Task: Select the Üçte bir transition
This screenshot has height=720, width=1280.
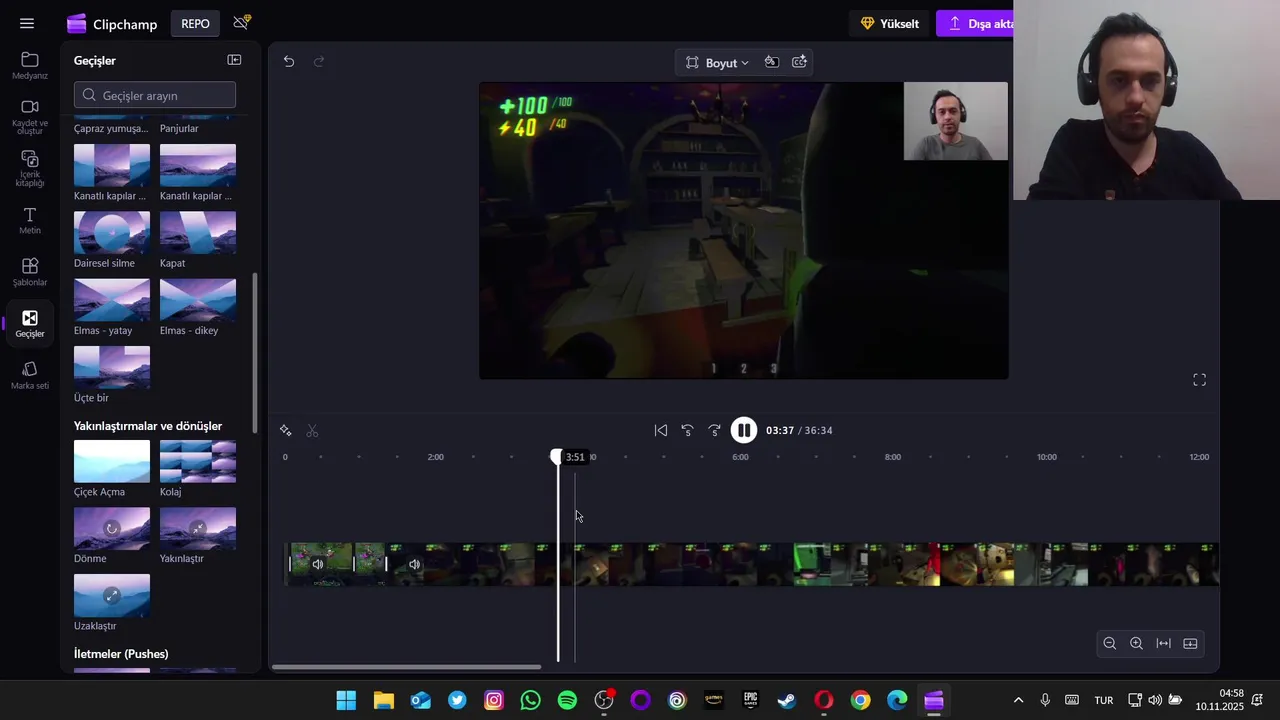Action: click(x=112, y=367)
